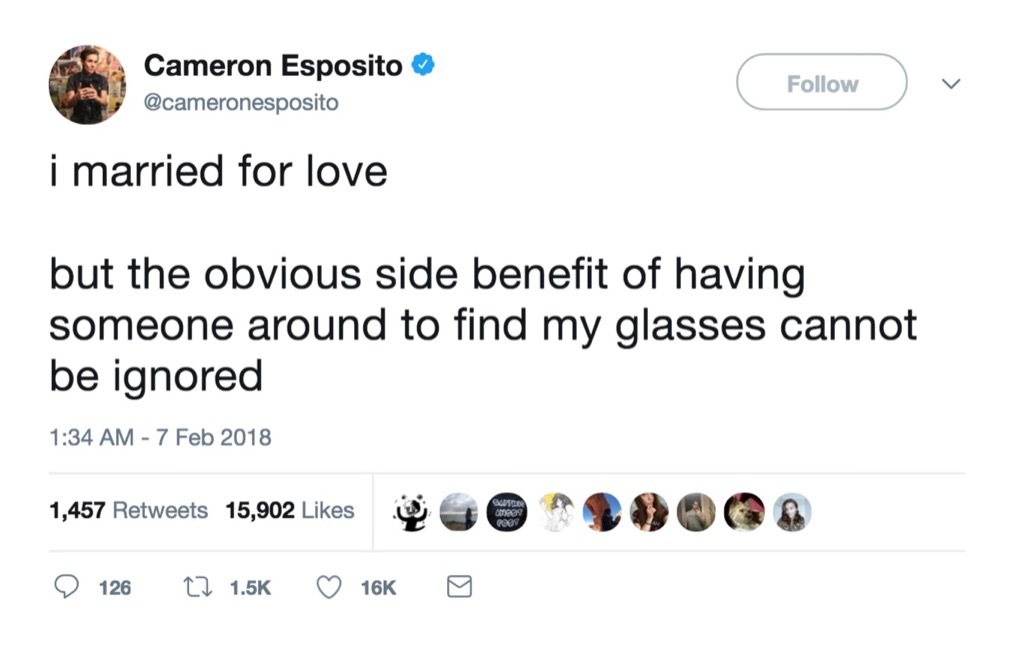Click the dog avatar among the likers
Viewport: 1024px width, 650px height.
(x=744, y=511)
